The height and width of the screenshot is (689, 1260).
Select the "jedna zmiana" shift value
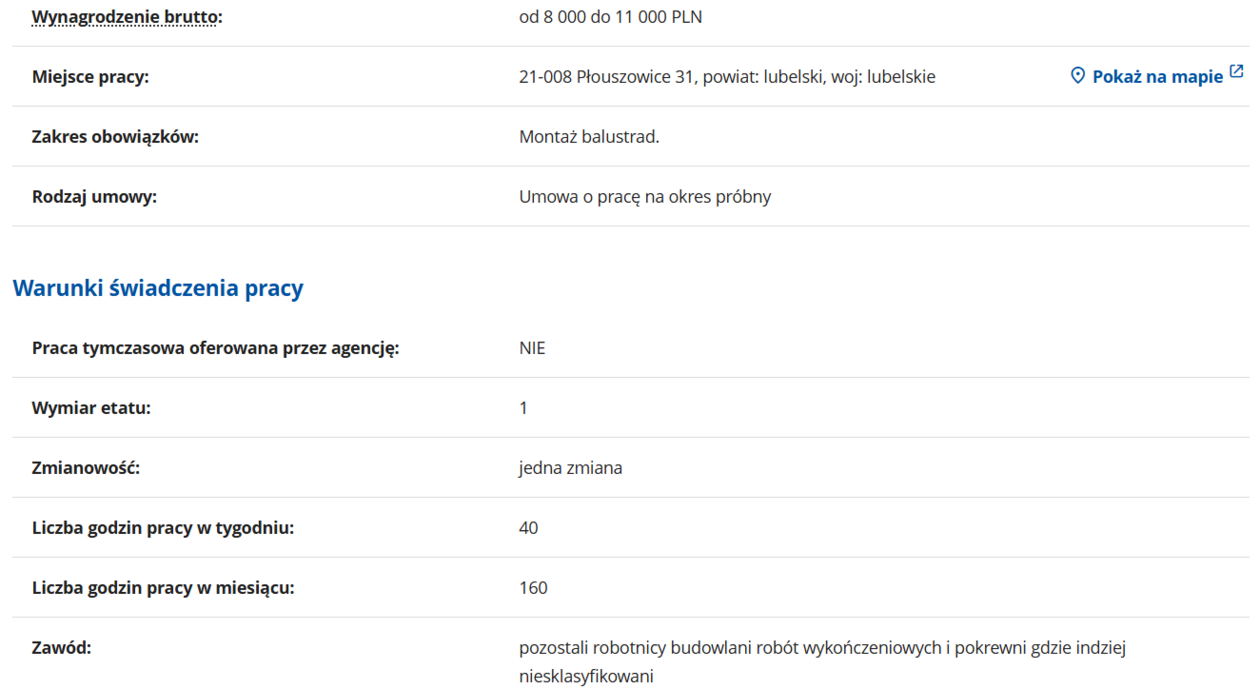pos(570,468)
